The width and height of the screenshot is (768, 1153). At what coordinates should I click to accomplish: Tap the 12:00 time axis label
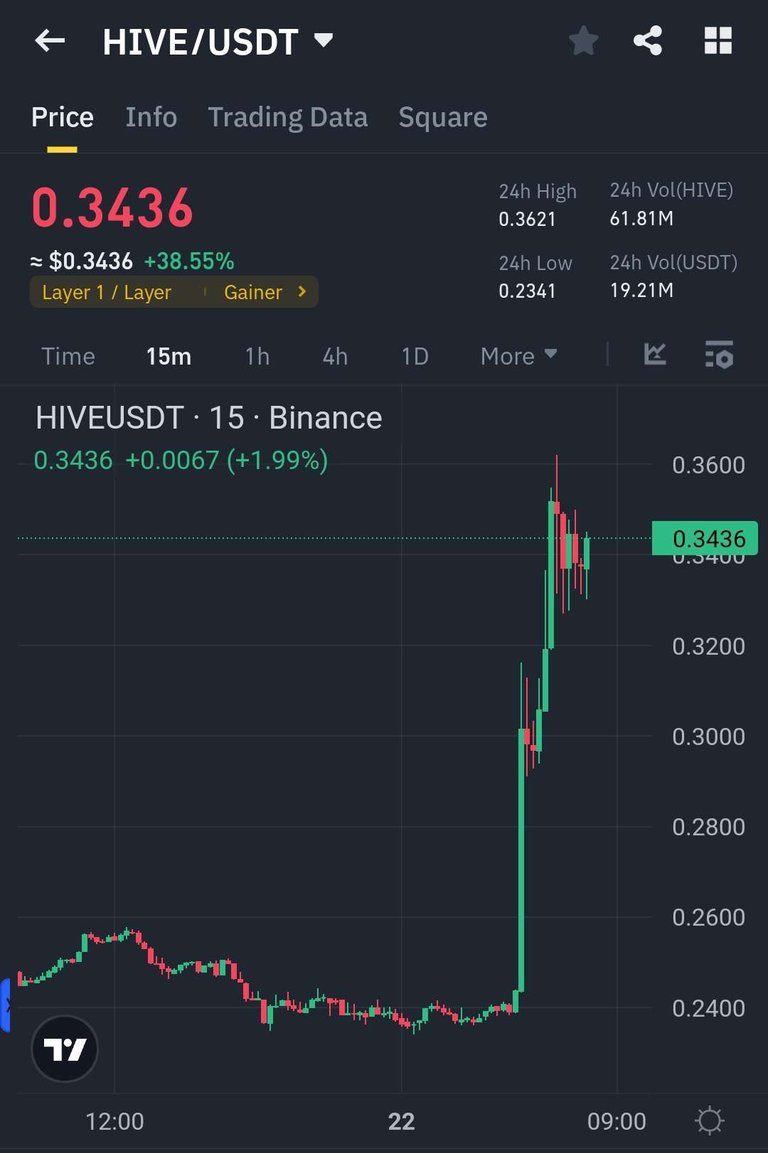click(x=115, y=1121)
